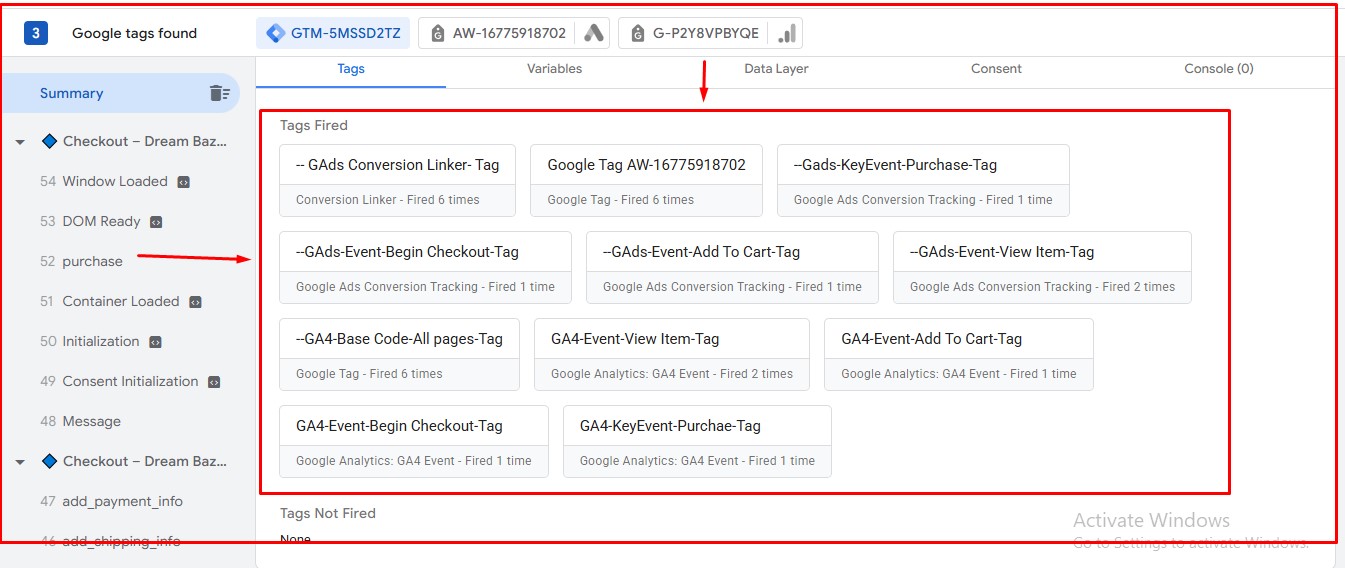Open the Console (0) tab
Screen dimensions: 1345x568
point(1218,69)
